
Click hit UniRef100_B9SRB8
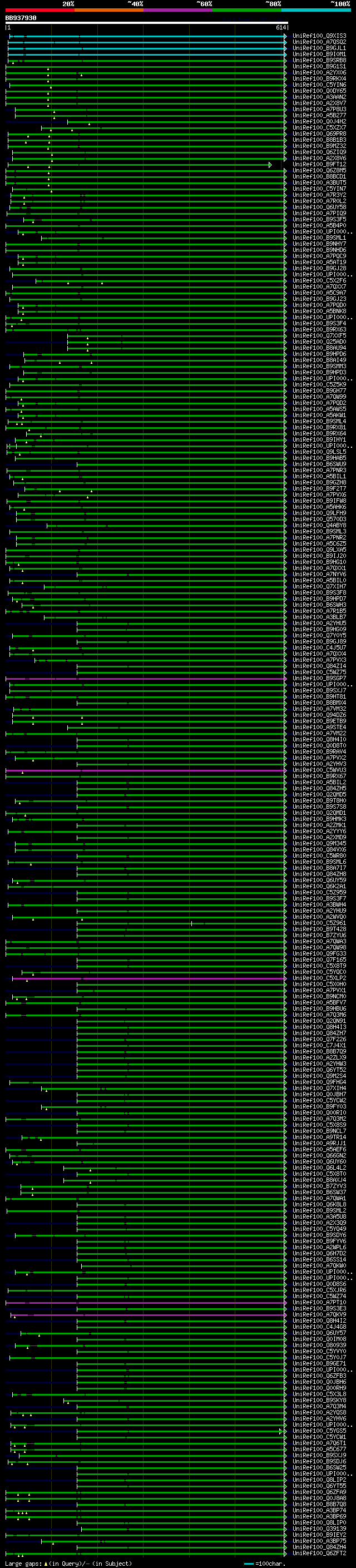[319, 60]
